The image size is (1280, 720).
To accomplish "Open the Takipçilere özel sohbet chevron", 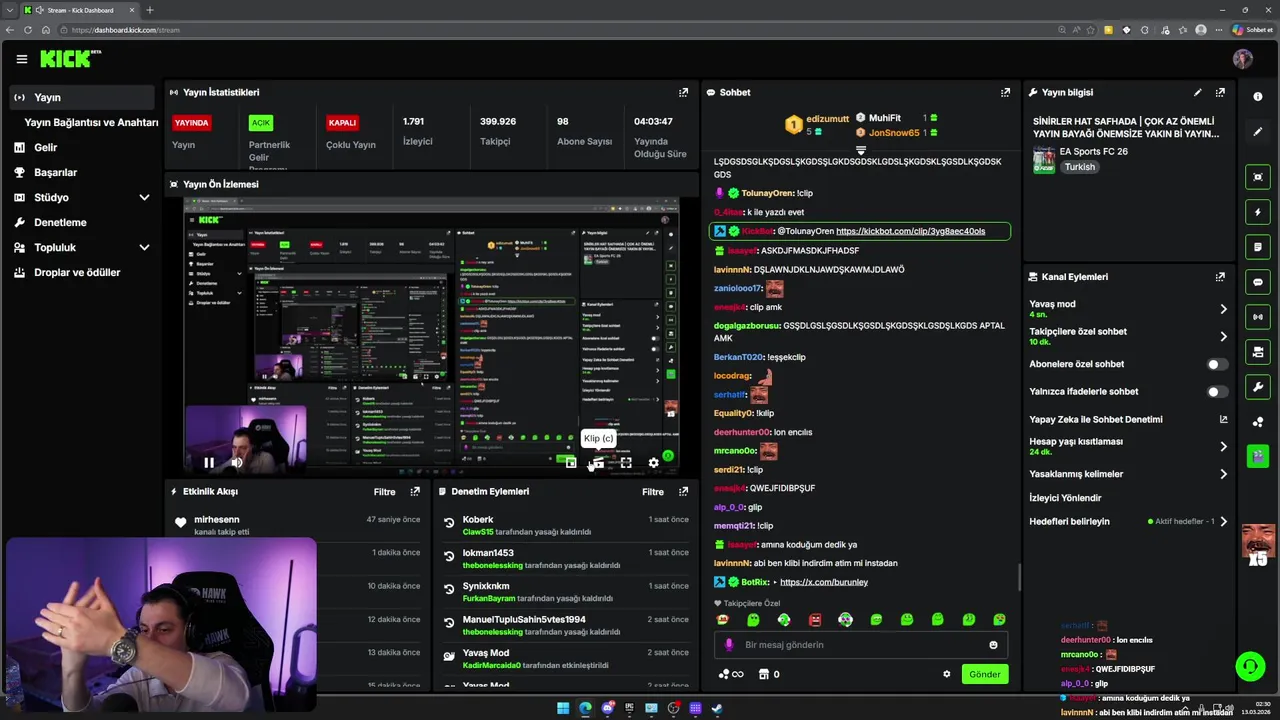I will click(x=1223, y=336).
